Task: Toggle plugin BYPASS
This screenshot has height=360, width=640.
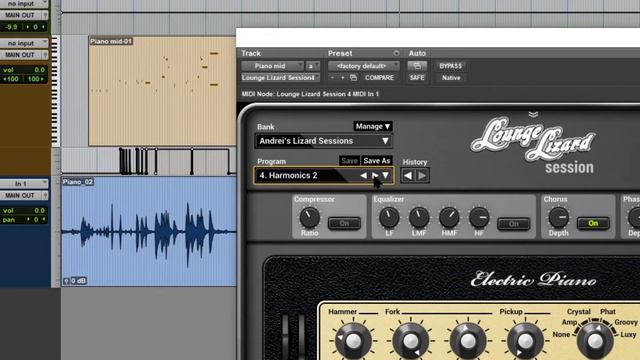Action: [x=451, y=66]
